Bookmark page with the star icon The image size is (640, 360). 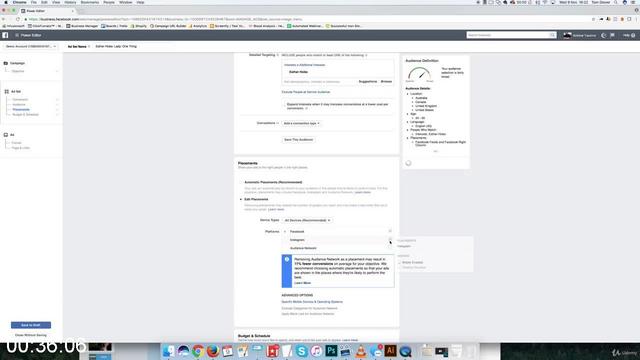click(593, 19)
